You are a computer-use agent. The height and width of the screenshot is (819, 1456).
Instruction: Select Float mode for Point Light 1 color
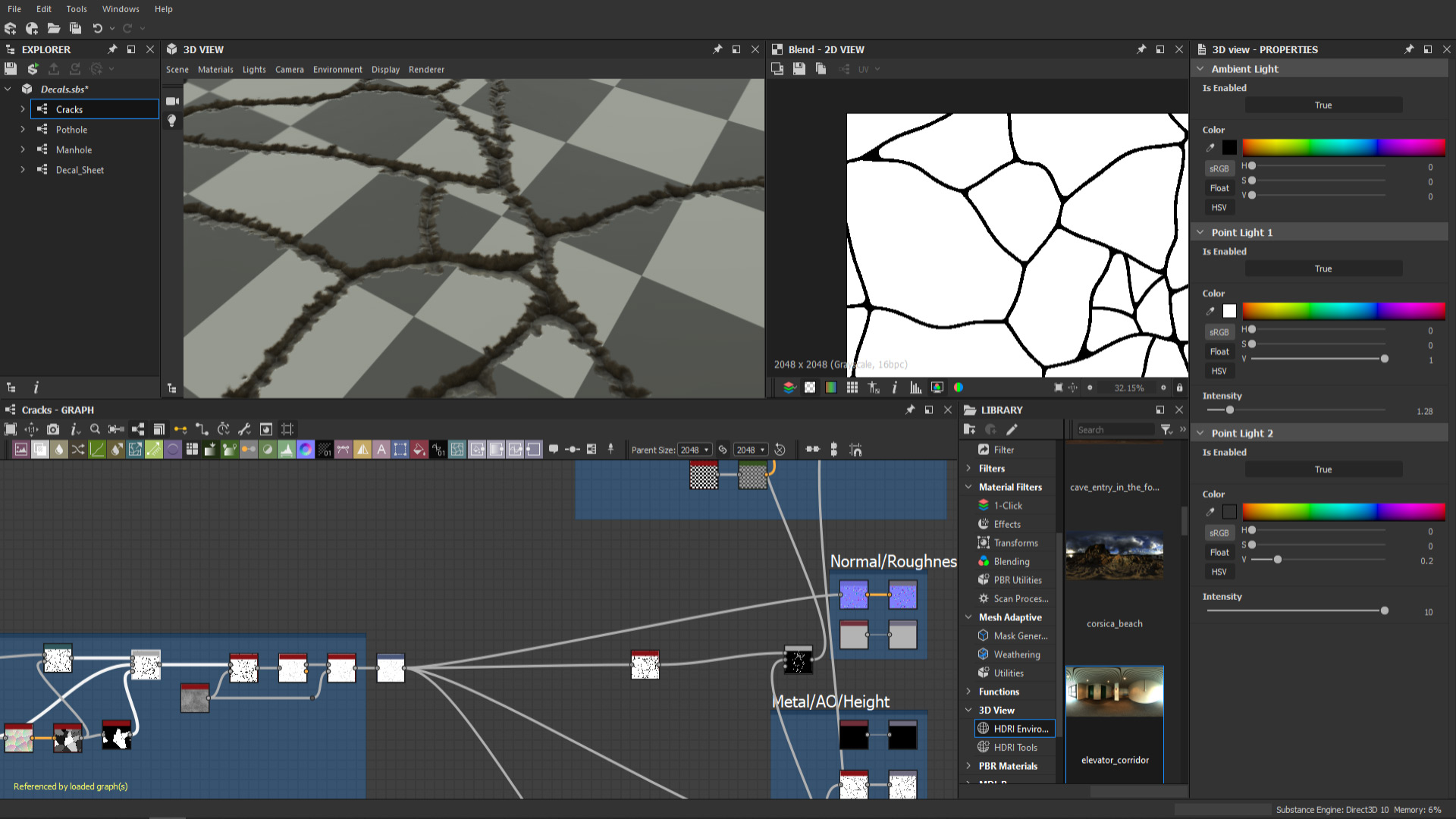(1219, 352)
